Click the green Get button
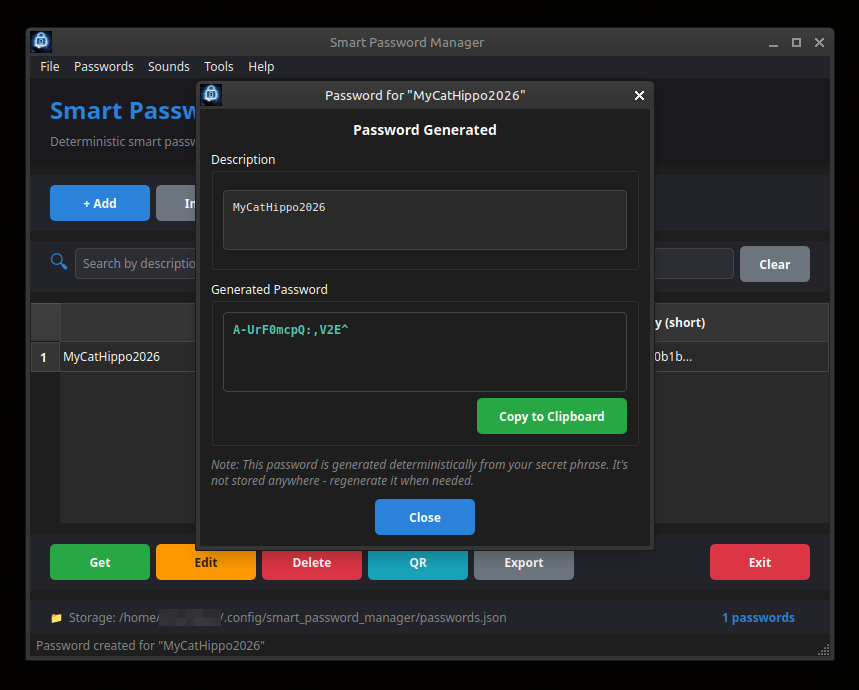 coord(100,562)
